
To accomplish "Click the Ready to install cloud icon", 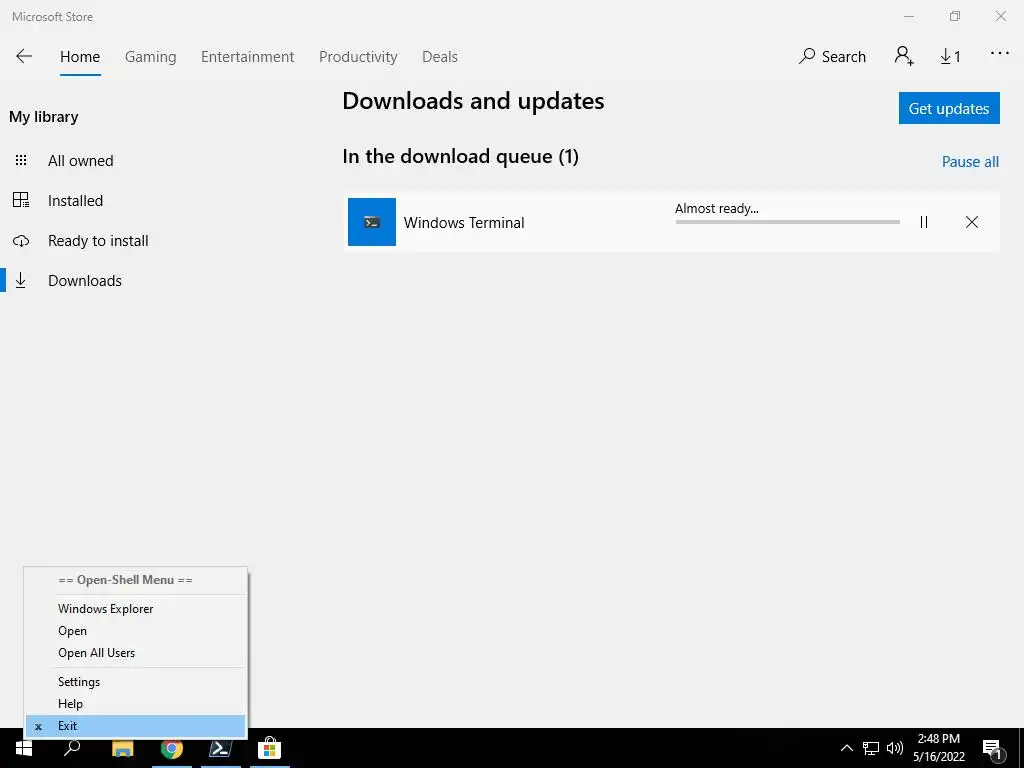I will click(x=21, y=241).
